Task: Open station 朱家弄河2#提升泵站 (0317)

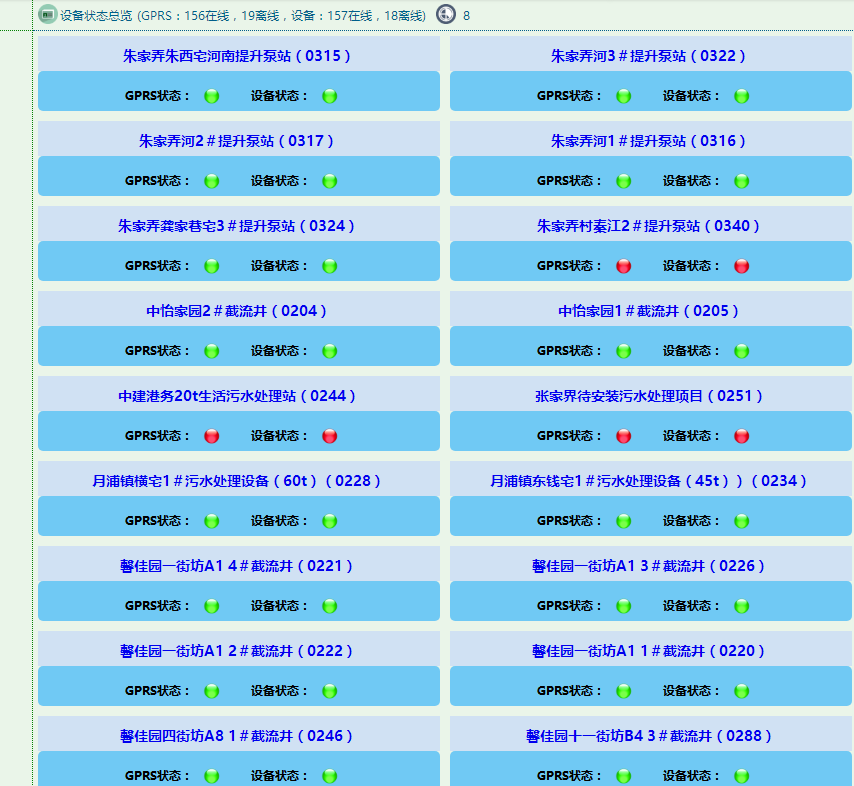Action: coord(236,141)
